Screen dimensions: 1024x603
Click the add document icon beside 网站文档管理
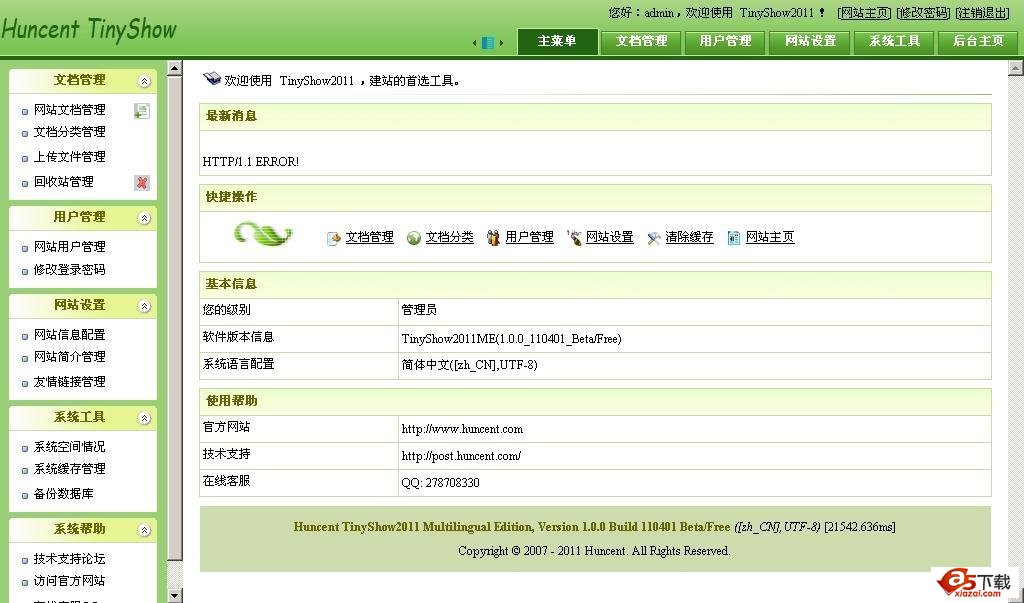click(142, 111)
